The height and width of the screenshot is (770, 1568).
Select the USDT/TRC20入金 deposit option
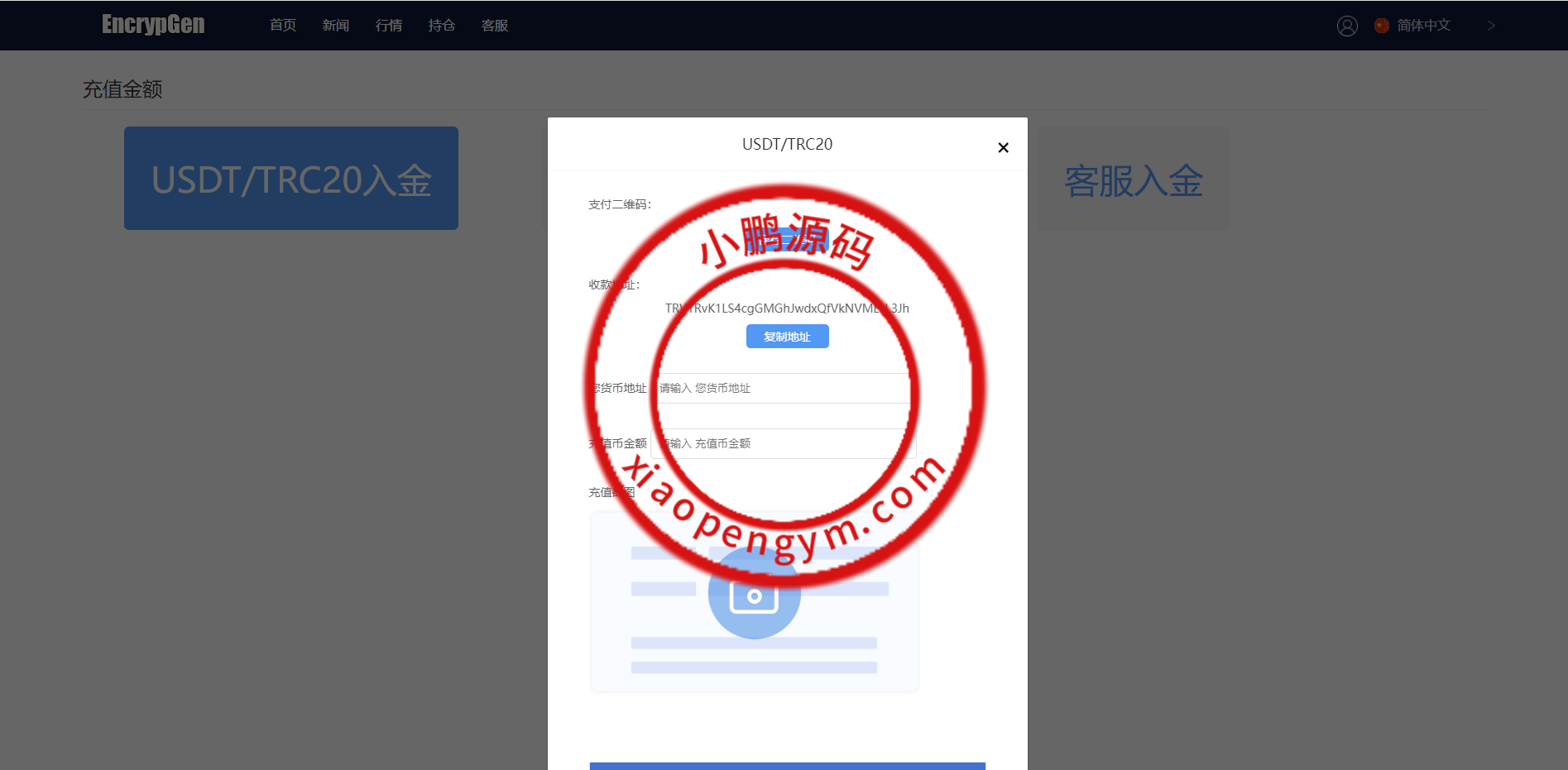point(291,179)
